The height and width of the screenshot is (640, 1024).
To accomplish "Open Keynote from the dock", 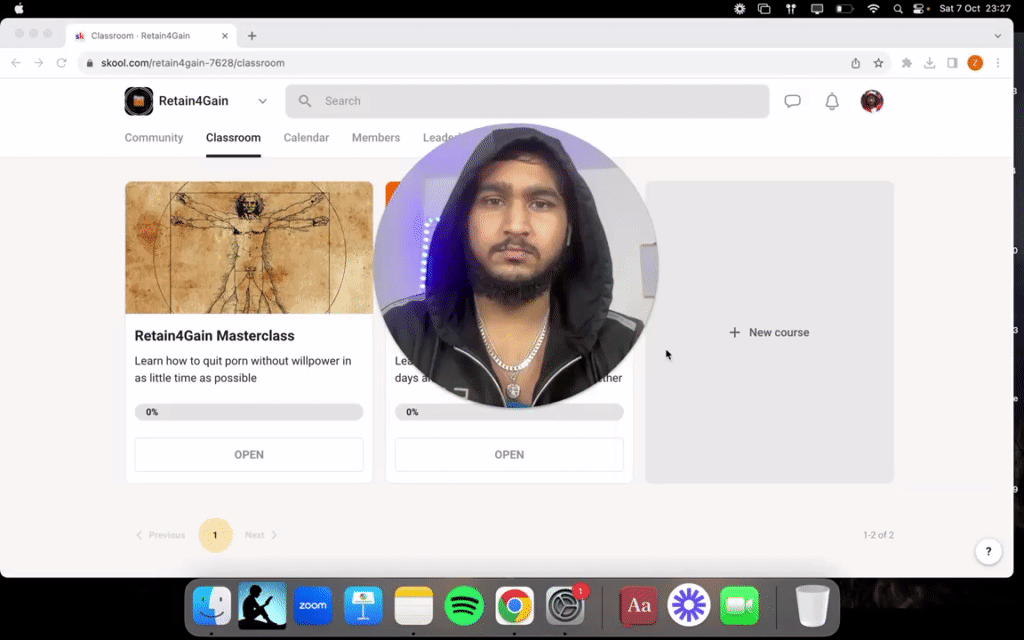I will pos(363,606).
